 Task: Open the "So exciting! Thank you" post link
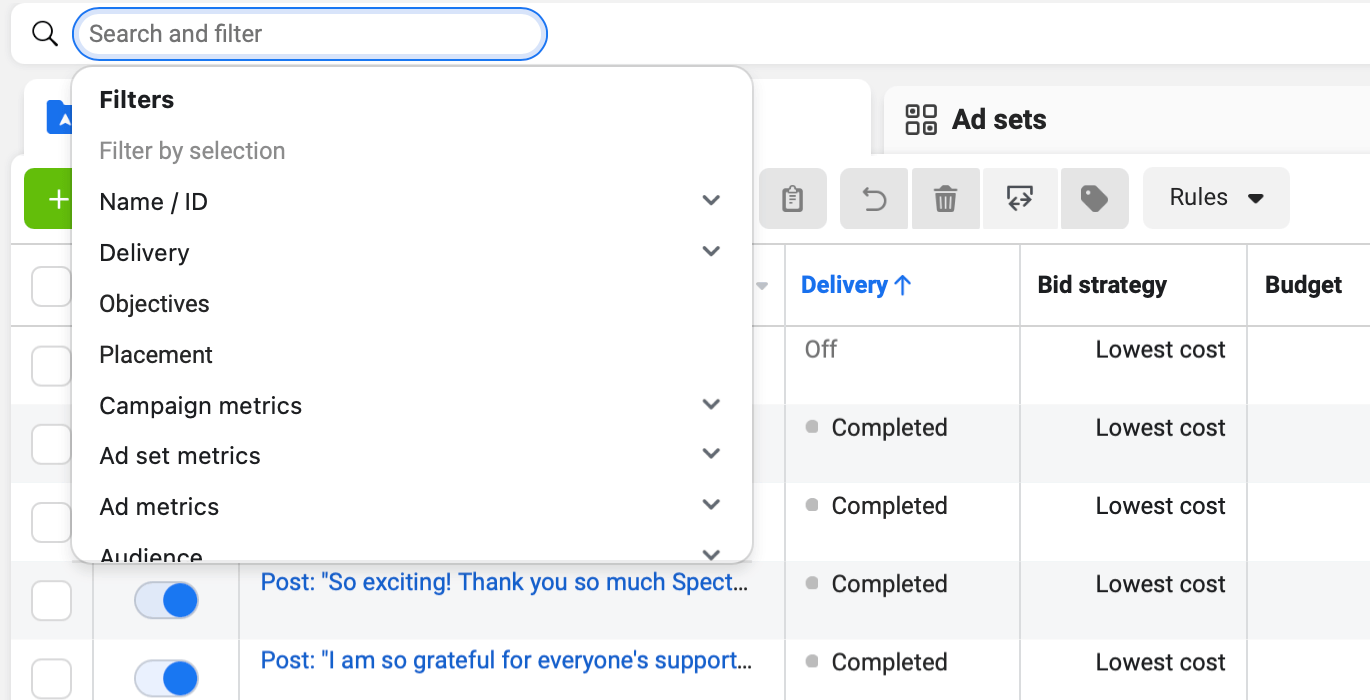505,582
